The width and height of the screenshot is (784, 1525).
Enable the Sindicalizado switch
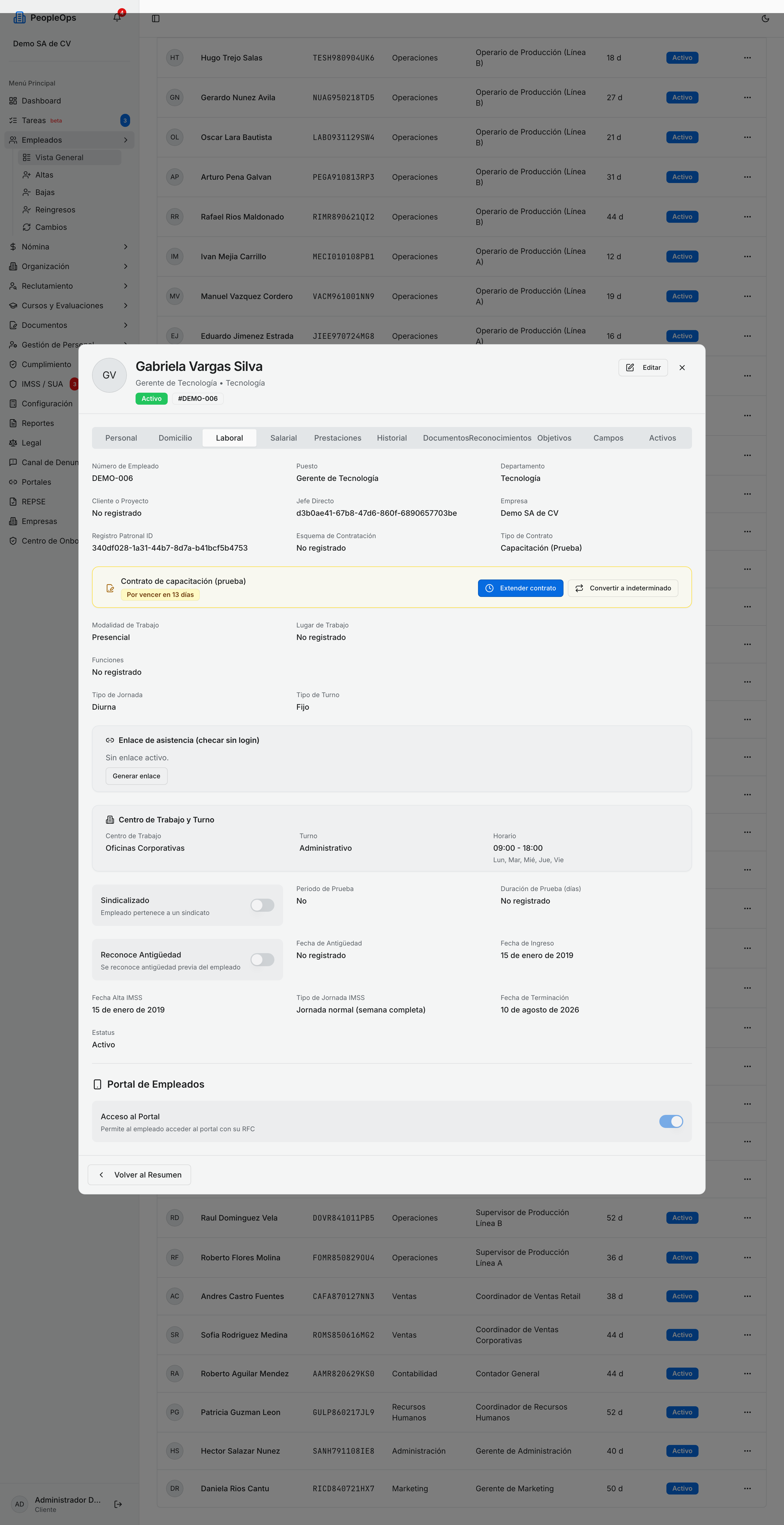pyautogui.click(x=262, y=905)
